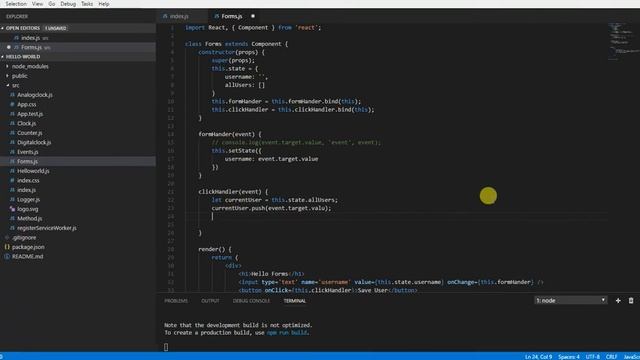Open Method.js file
Image resolution: width=640 pixels, height=360 pixels.
point(29,219)
